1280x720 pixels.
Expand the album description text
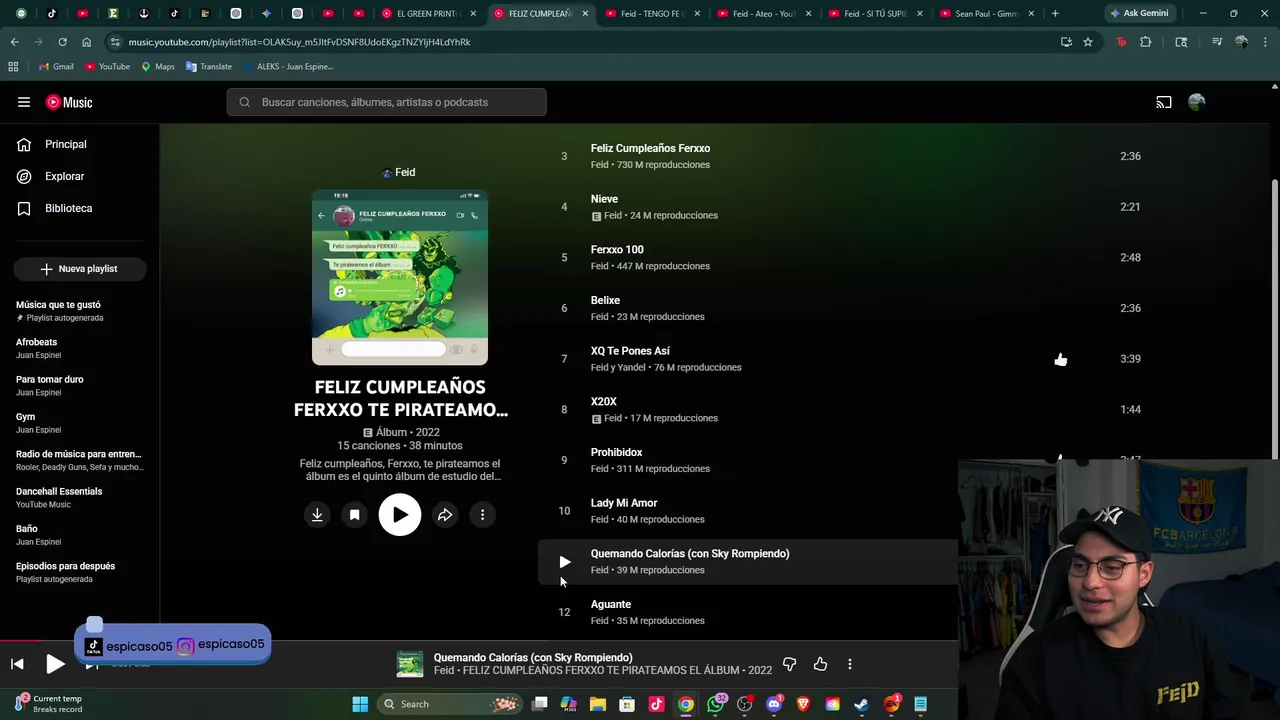pos(400,470)
